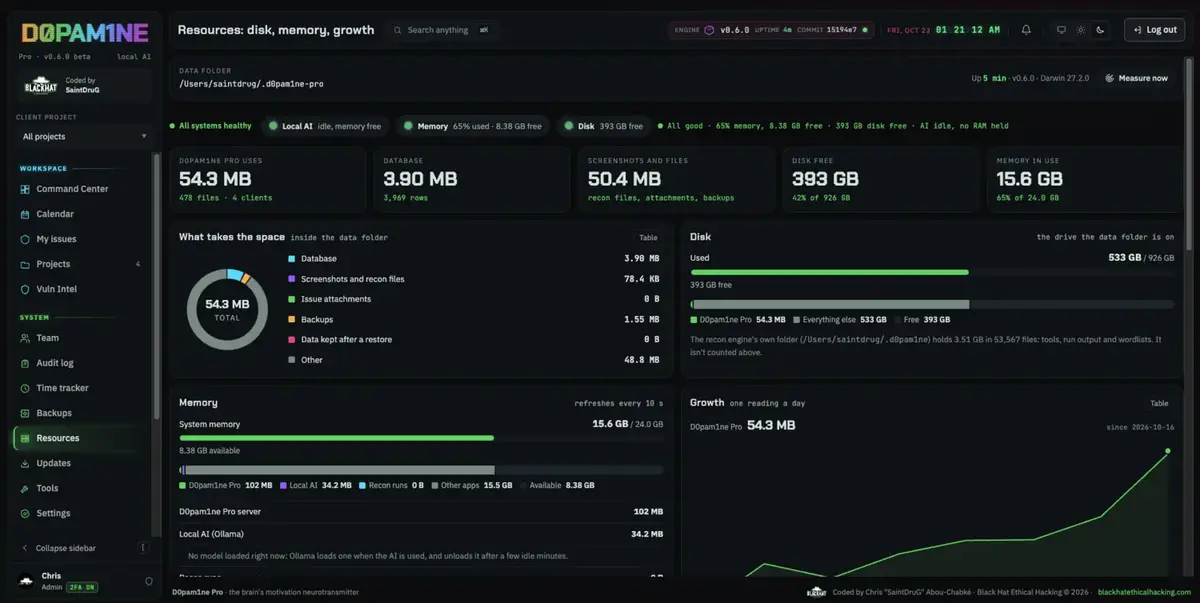The width and height of the screenshot is (1200, 603).
Task: Click the Updates download icon
Action: [26, 463]
